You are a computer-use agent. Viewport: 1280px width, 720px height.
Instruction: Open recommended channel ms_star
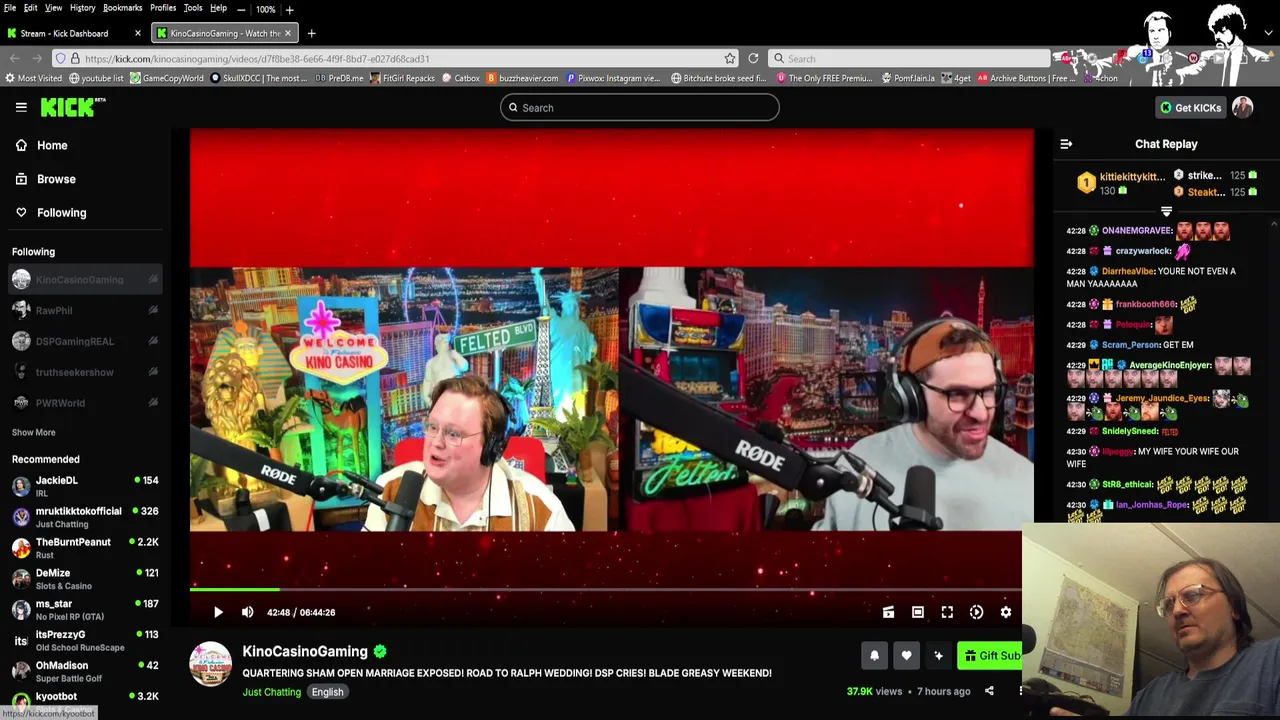click(x=84, y=609)
